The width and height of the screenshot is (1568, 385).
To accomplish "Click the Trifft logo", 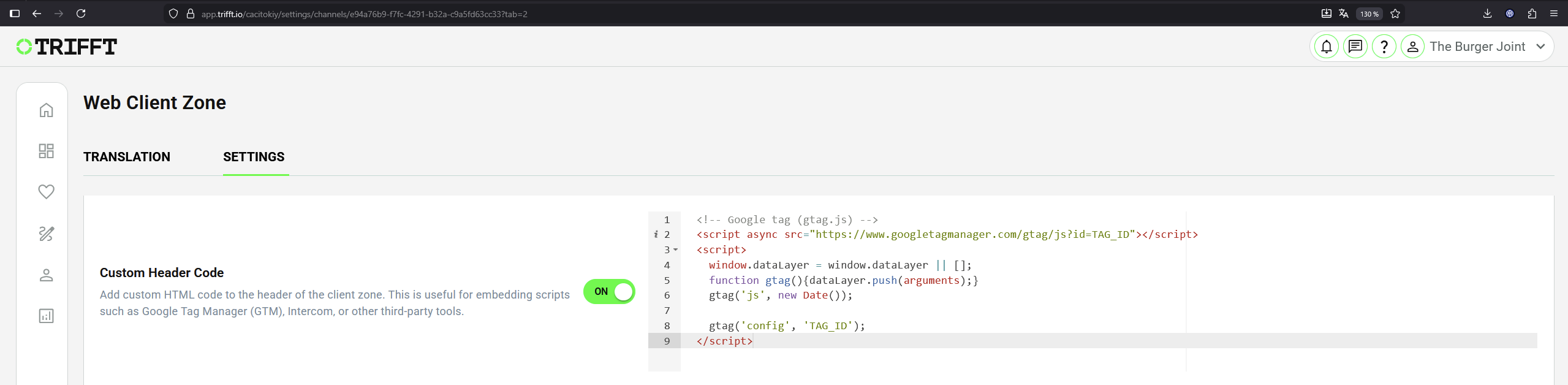I will [67, 47].
